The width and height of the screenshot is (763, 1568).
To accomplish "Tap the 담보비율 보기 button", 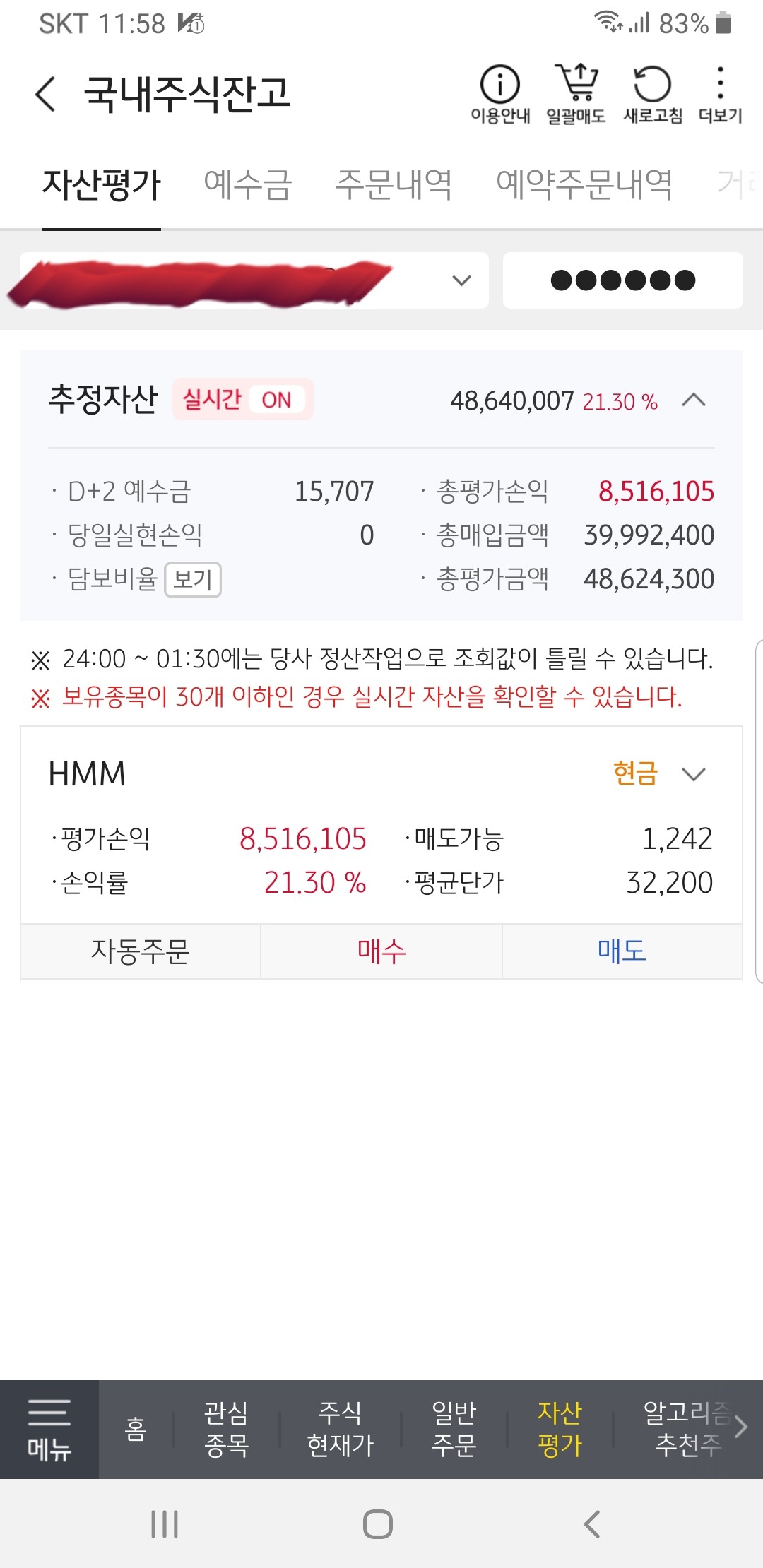I will tap(193, 579).
